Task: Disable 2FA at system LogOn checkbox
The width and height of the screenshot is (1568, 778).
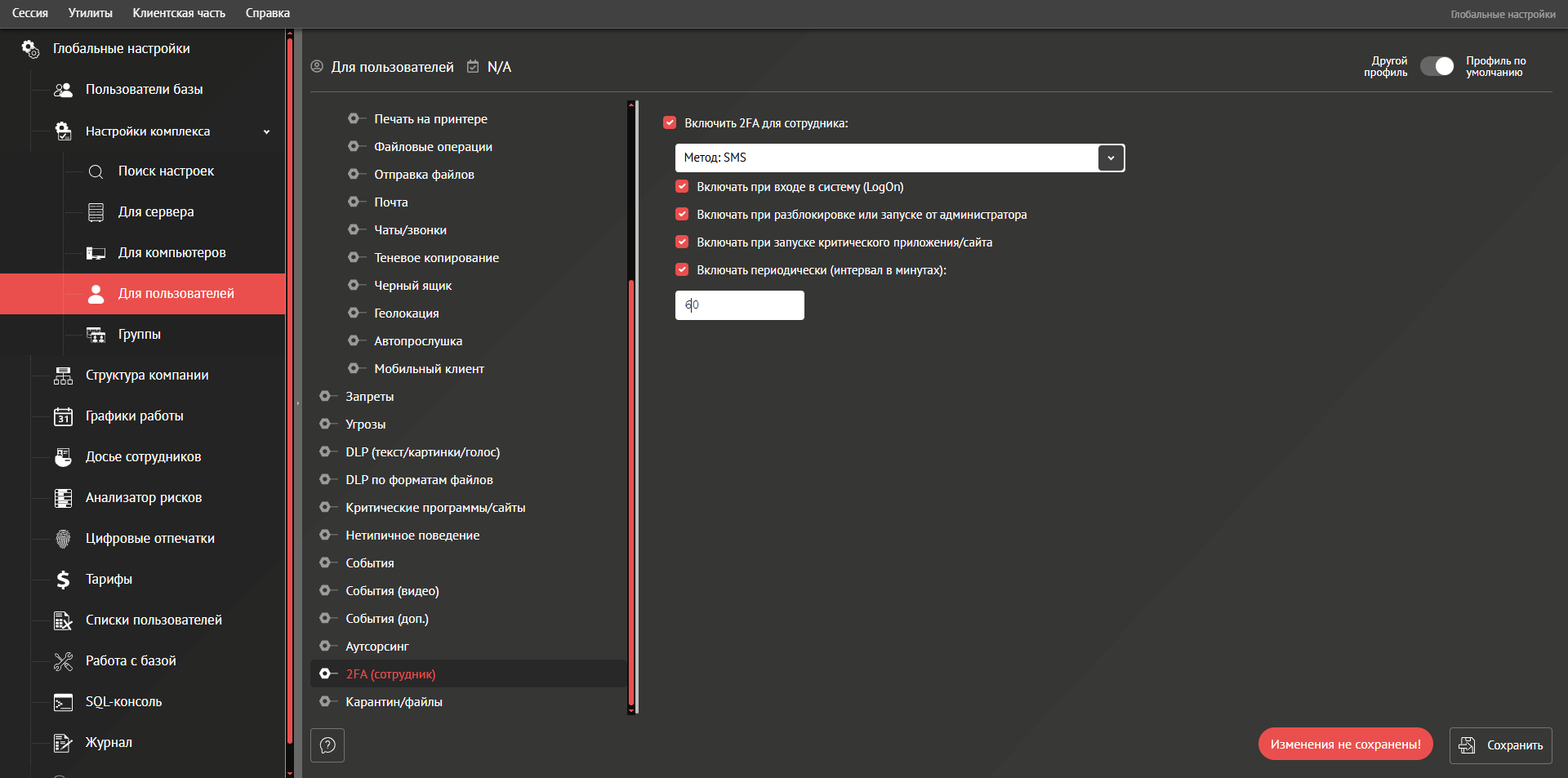Action: point(682,187)
